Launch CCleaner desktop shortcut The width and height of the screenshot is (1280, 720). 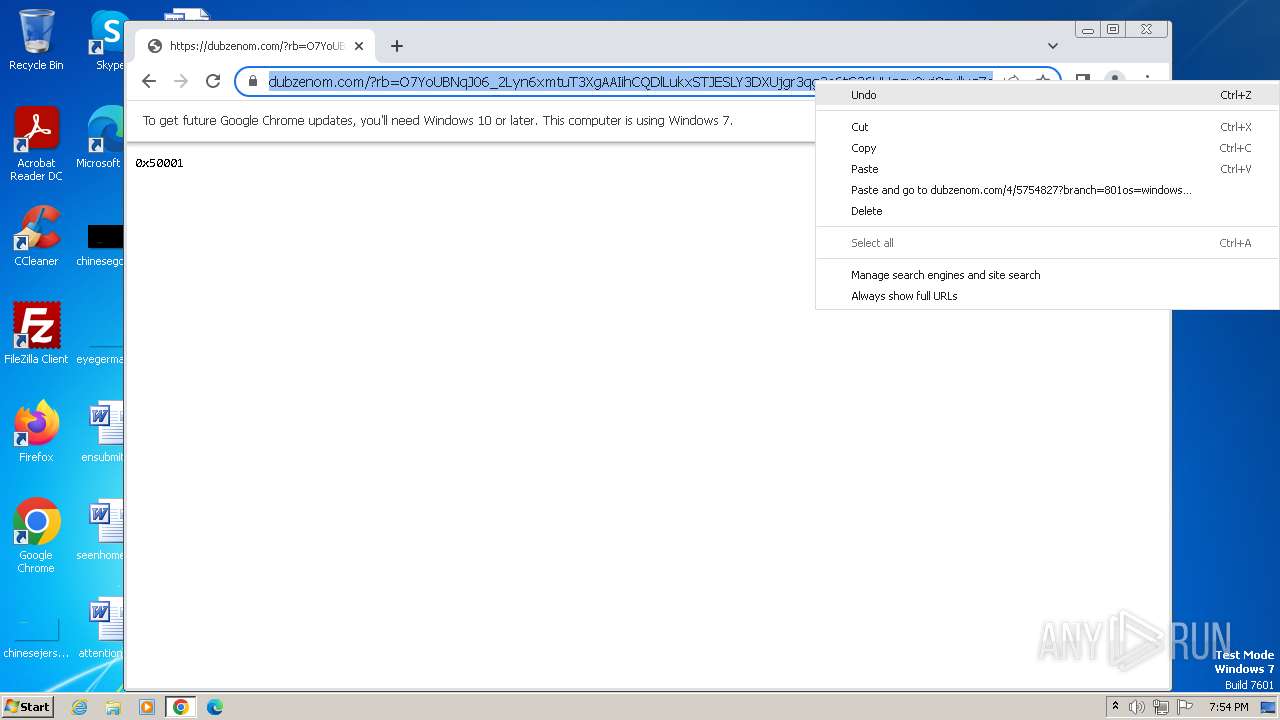point(36,236)
